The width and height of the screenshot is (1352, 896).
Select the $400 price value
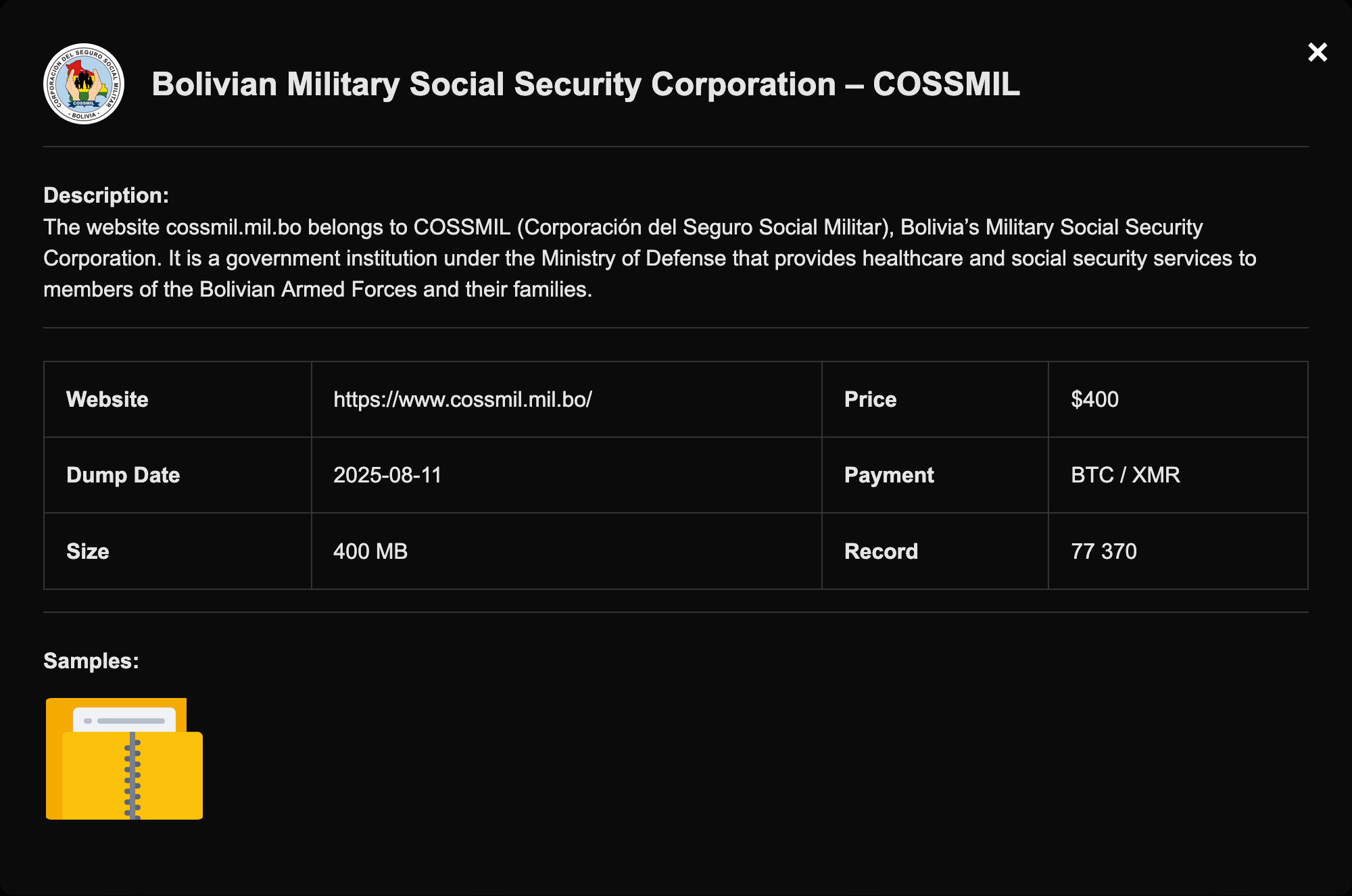(x=1094, y=399)
